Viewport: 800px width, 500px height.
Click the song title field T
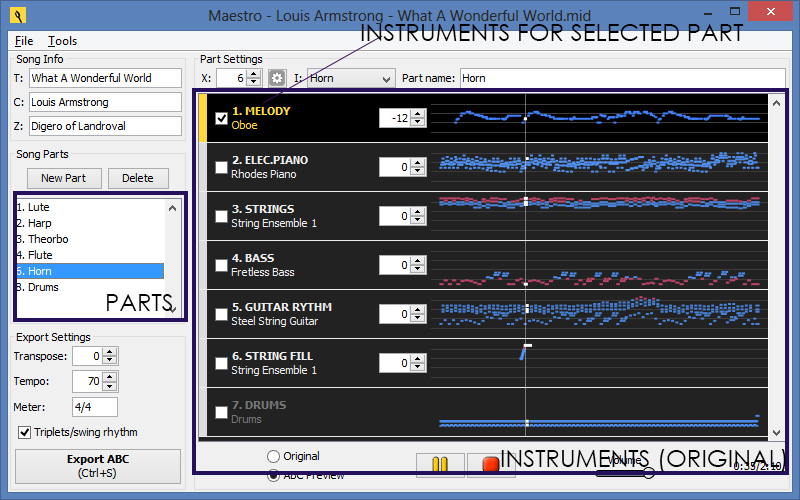point(105,78)
